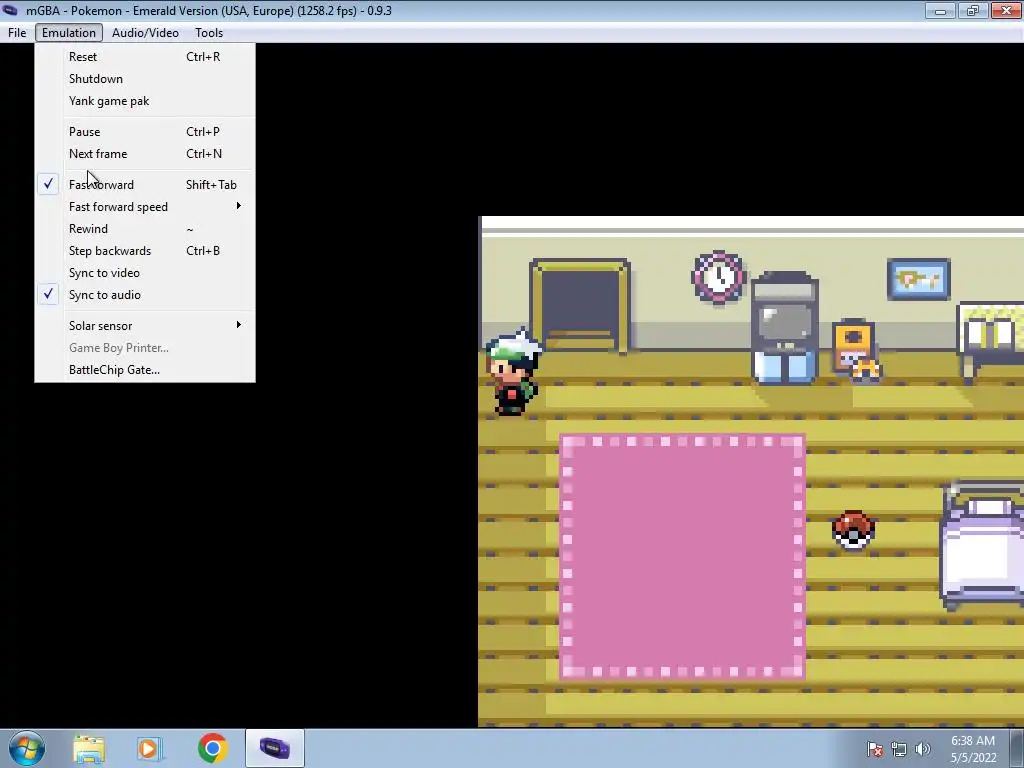Open Google Chrome from the taskbar
The width and height of the screenshot is (1024, 768).
(212, 749)
